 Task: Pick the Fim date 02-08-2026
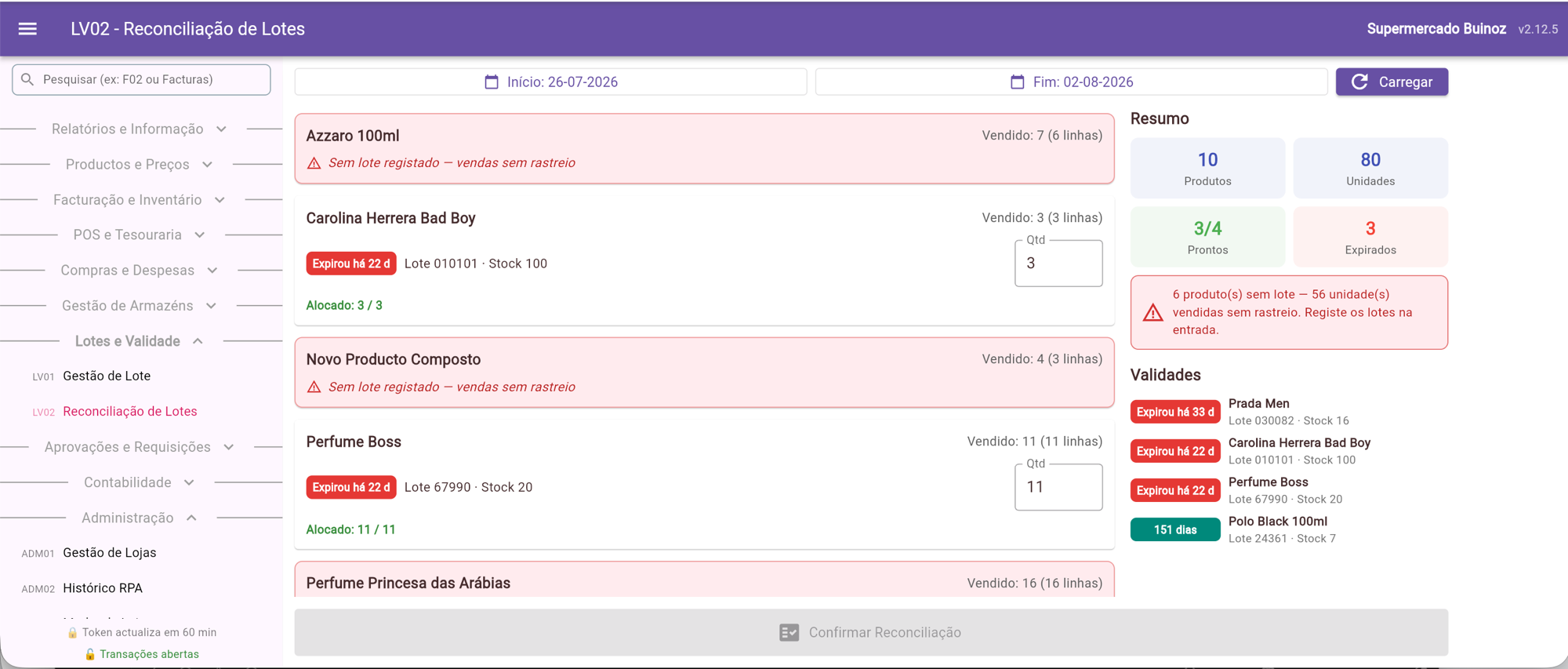tap(1071, 82)
